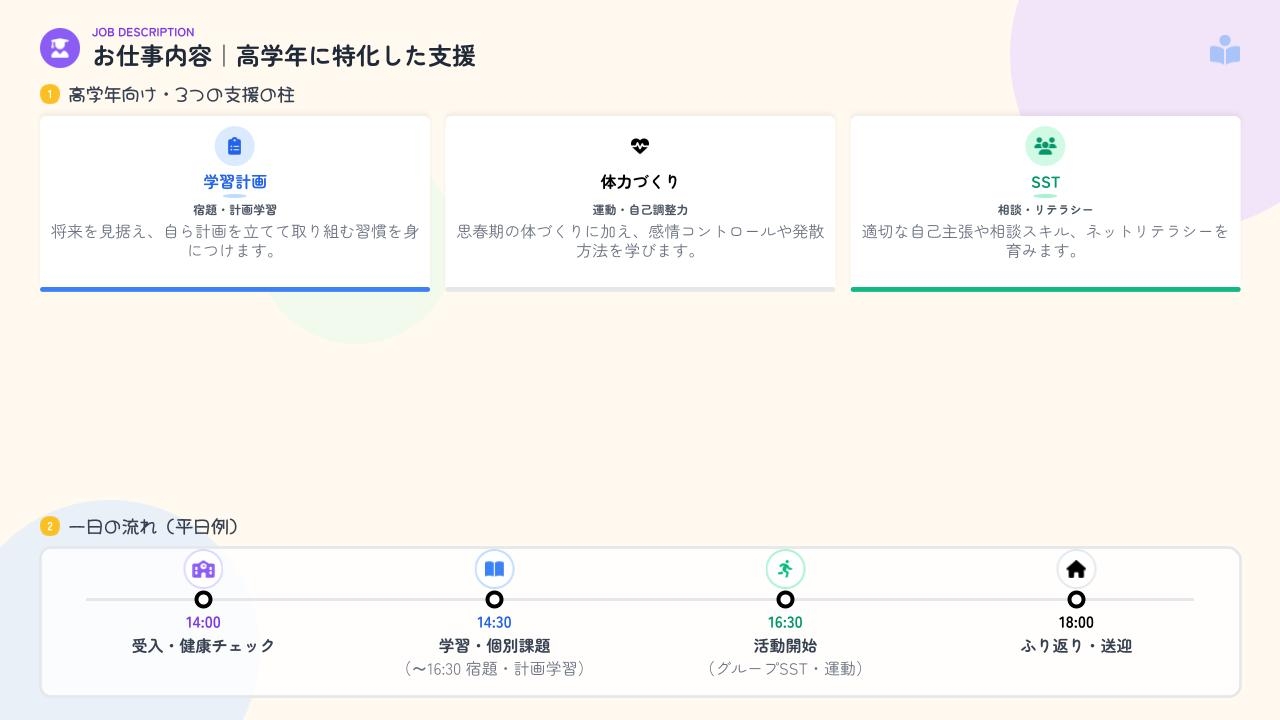Click the school building icon above 14:00
The height and width of the screenshot is (720, 1280).
[203, 569]
